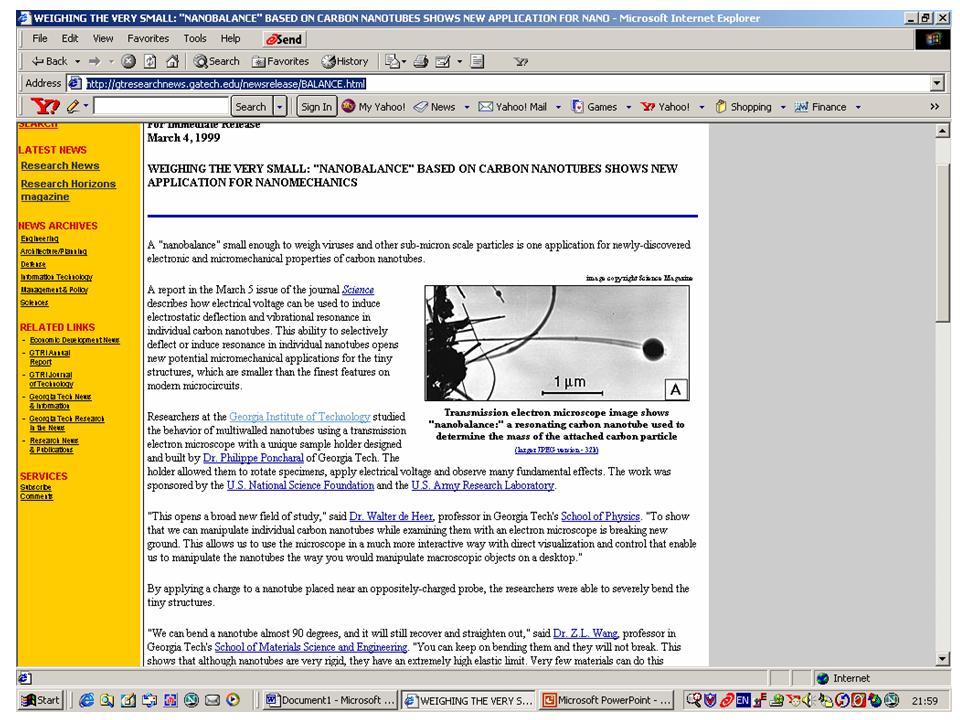Open the Dr. Philippe Poncharal link
Viewport: 960px width, 720px height.
pyautogui.click(x=253, y=458)
